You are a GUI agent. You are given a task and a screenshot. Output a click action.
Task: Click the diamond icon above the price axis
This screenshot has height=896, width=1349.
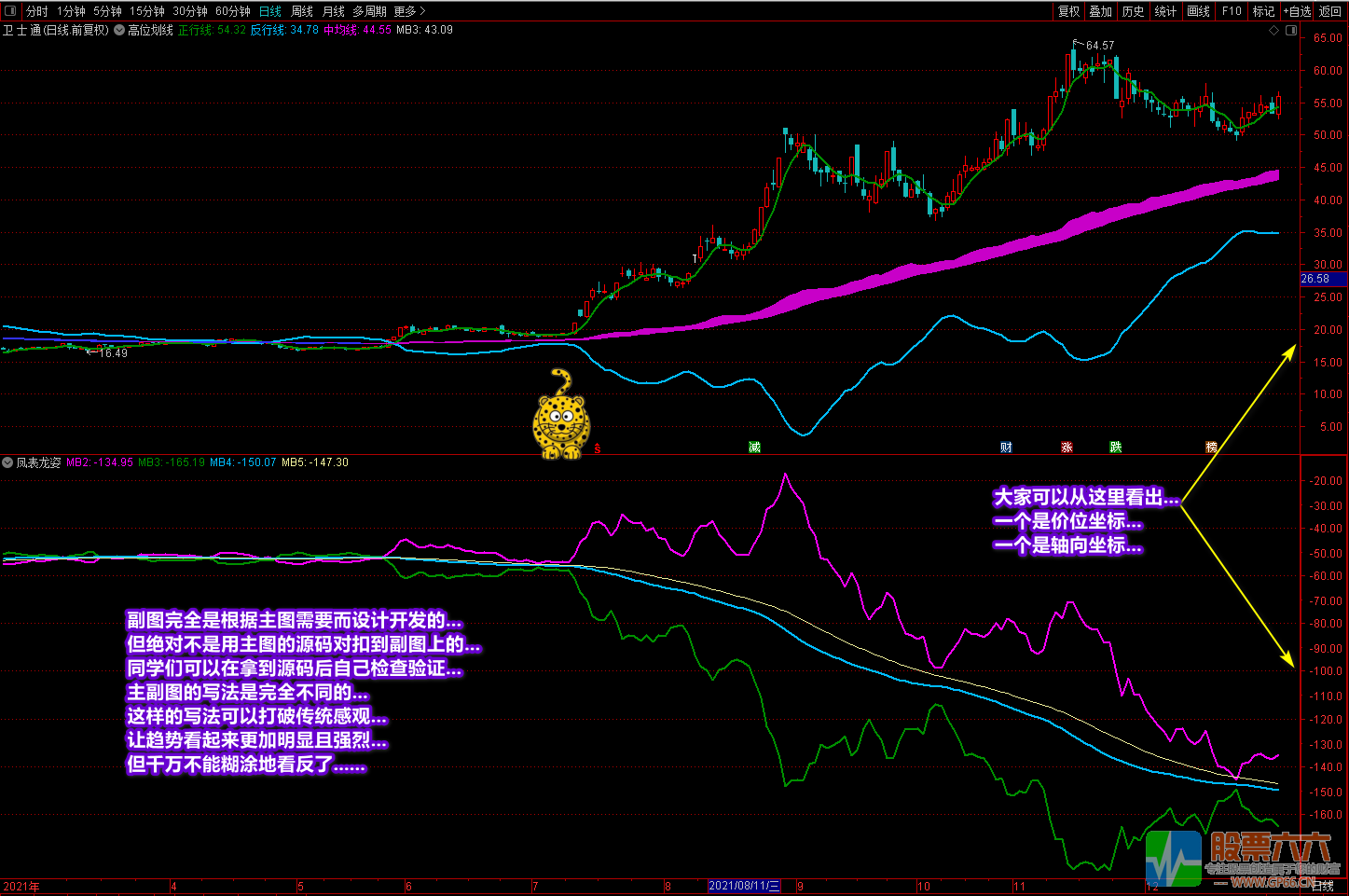1274,31
